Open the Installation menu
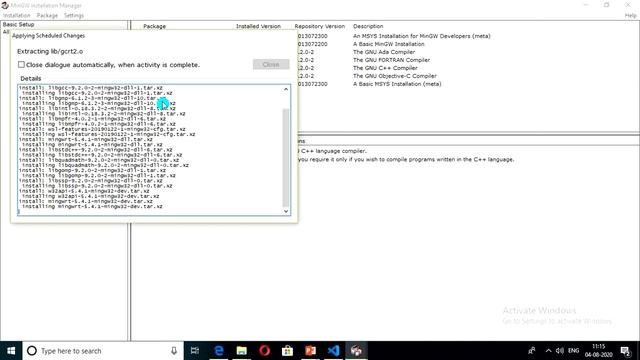The image size is (640, 360). [x=16, y=16]
